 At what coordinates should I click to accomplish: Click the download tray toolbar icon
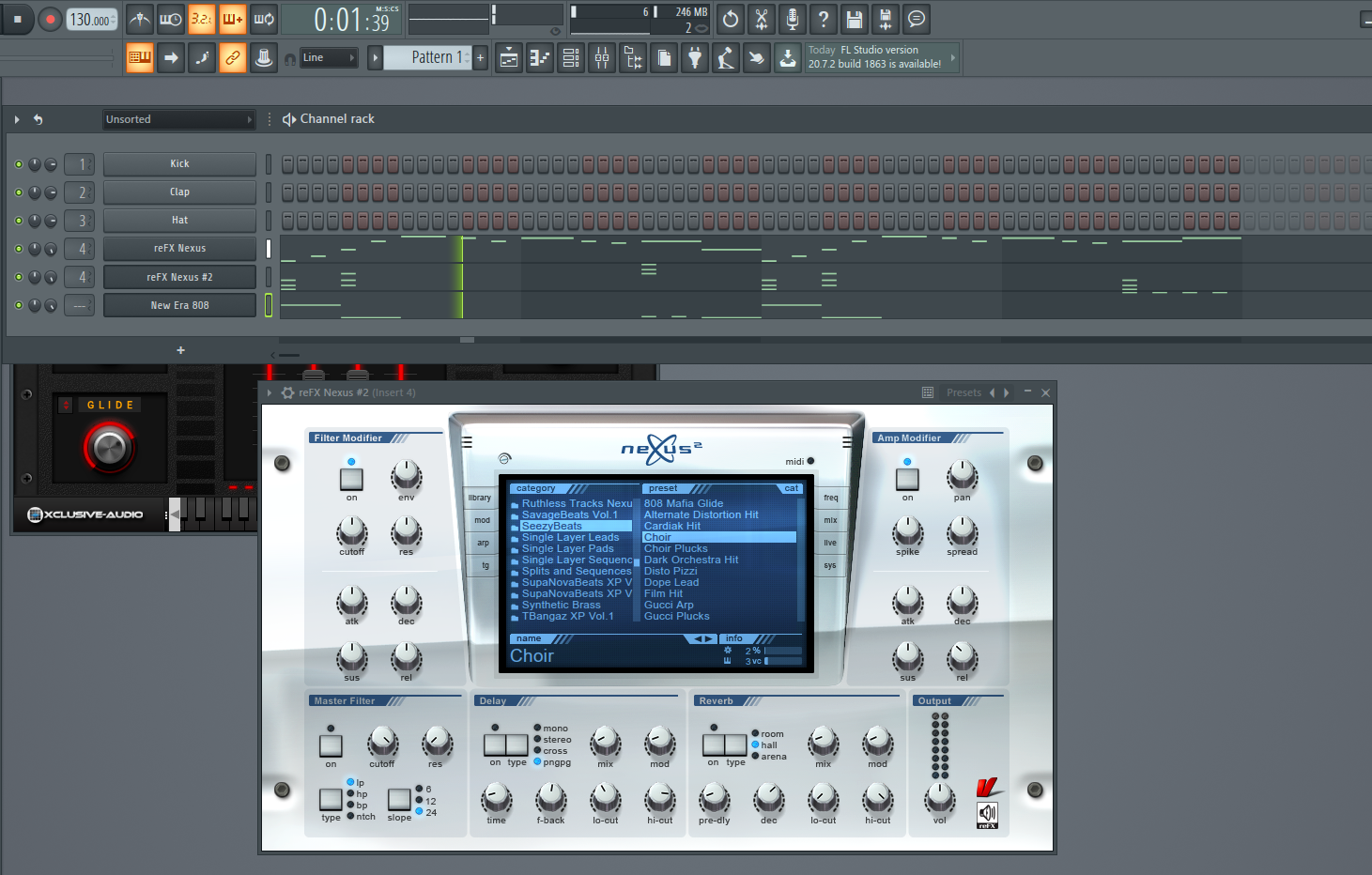tap(788, 58)
